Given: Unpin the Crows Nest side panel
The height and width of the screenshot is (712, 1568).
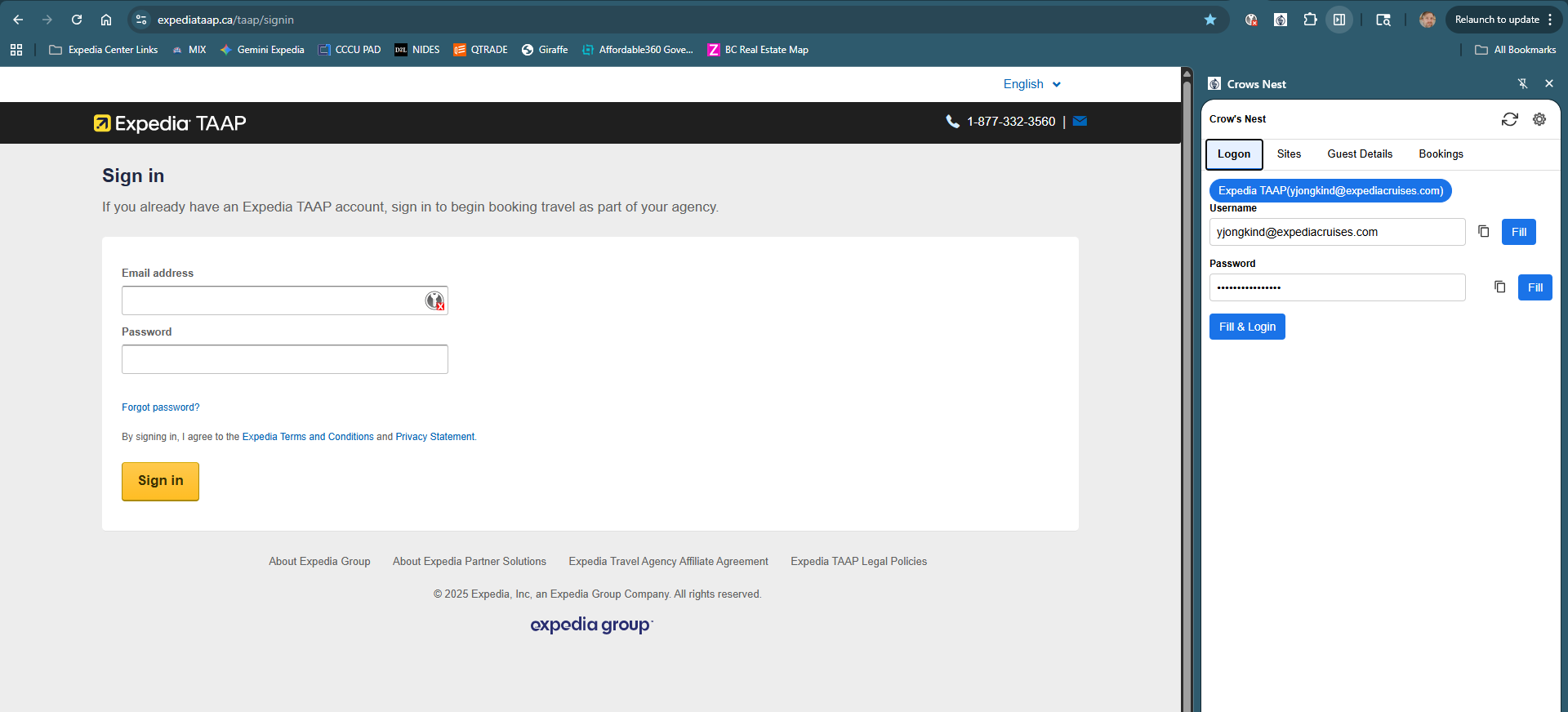Looking at the screenshot, I should tap(1522, 84).
